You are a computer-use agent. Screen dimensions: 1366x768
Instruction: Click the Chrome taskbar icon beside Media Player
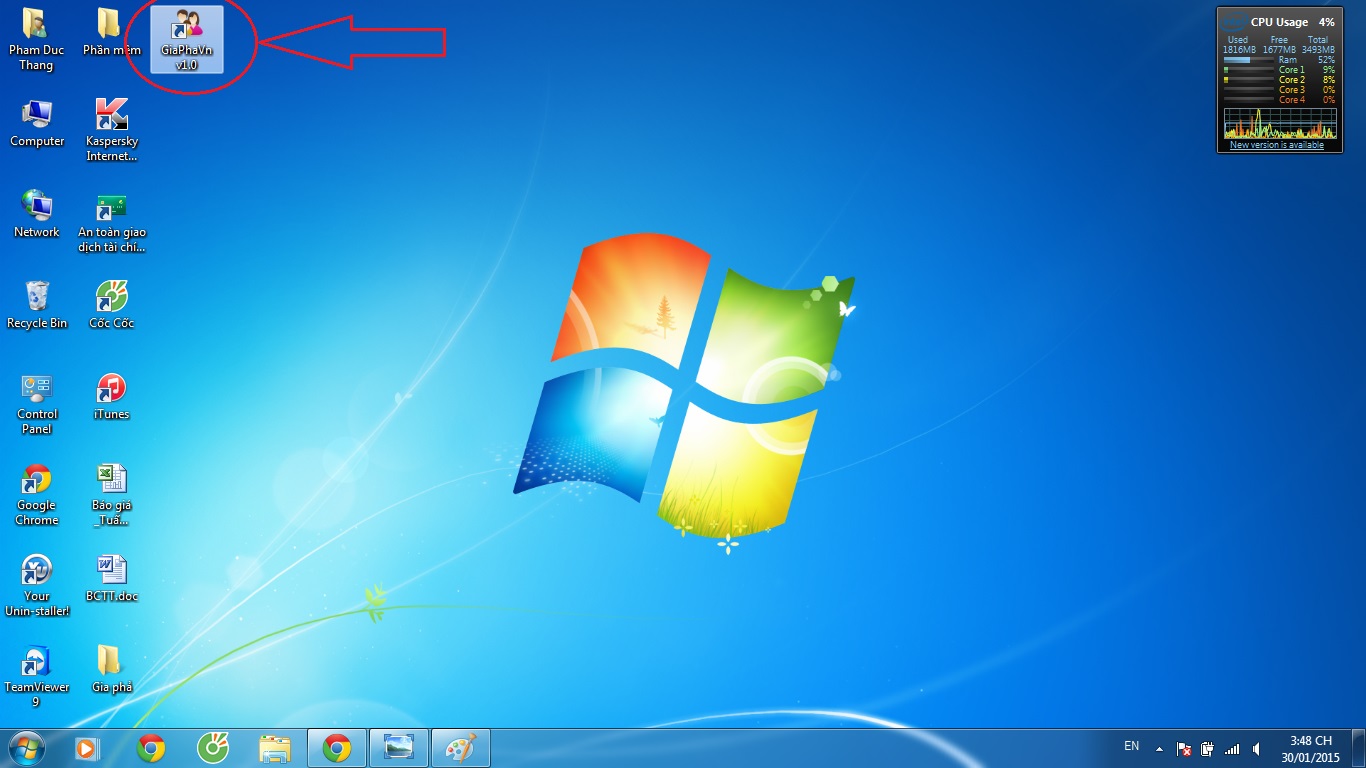click(151, 748)
